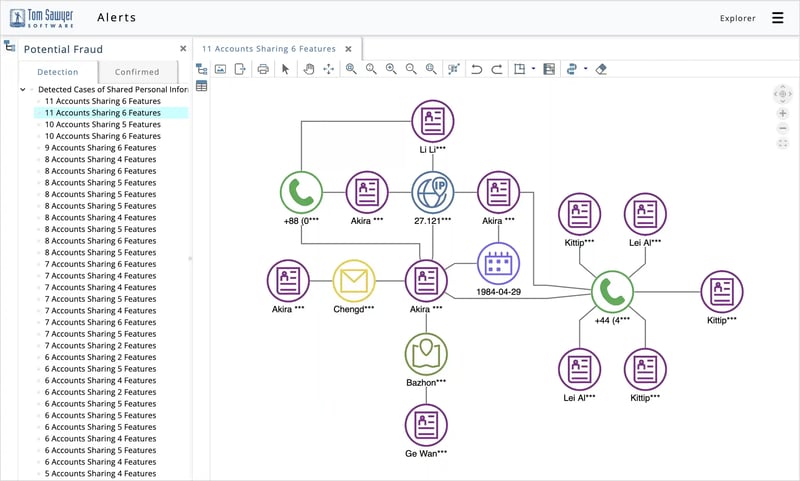Select highlighted 11 Accounts Sharing 6 Features row

pyautogui.click(x=111, y=113)
